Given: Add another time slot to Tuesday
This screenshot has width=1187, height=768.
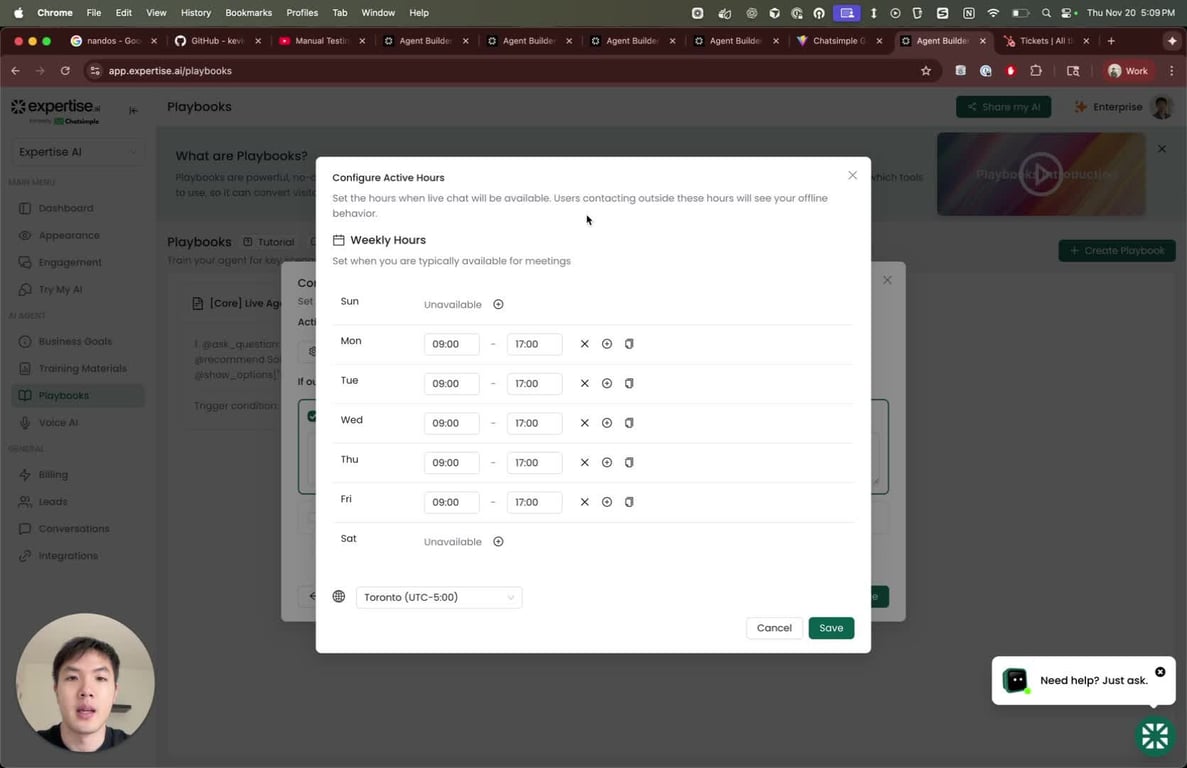Looking at the screenshot, I should click(606, 384).
